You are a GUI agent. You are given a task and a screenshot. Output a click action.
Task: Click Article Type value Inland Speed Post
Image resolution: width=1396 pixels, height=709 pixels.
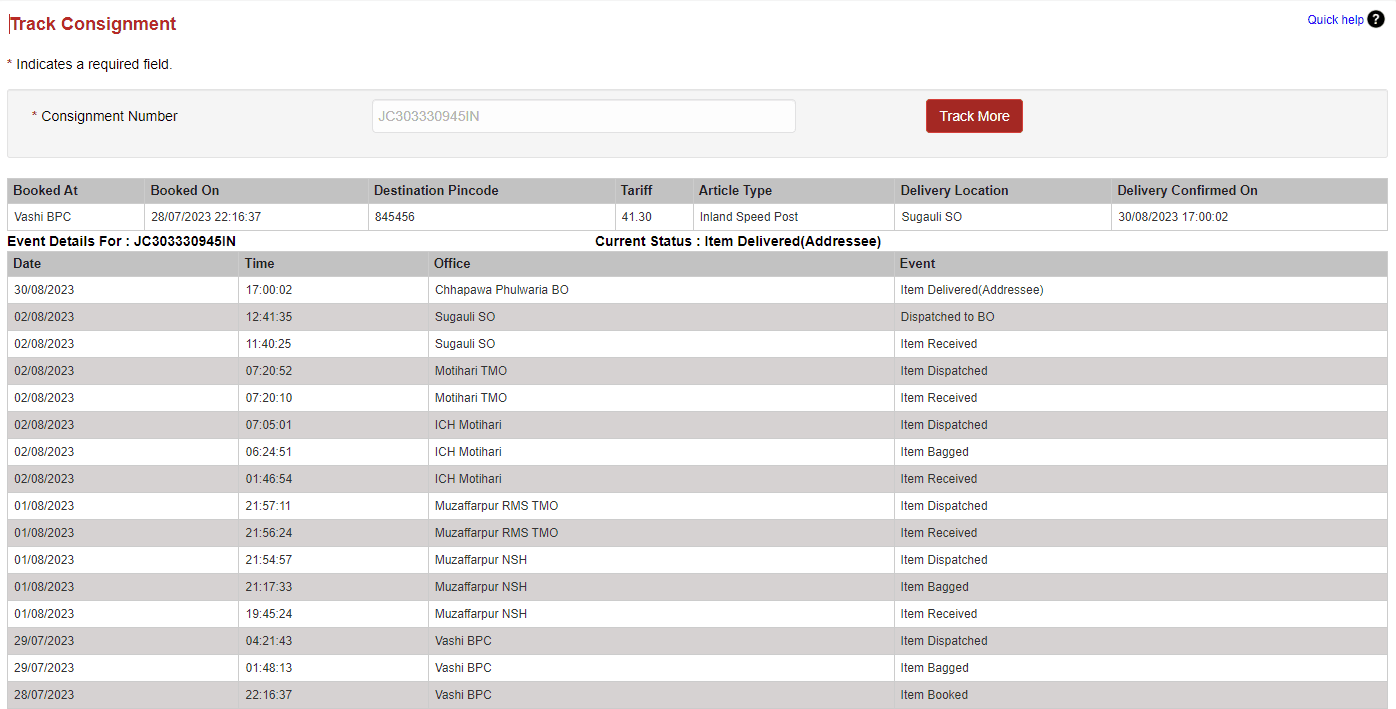coord(749,217)
